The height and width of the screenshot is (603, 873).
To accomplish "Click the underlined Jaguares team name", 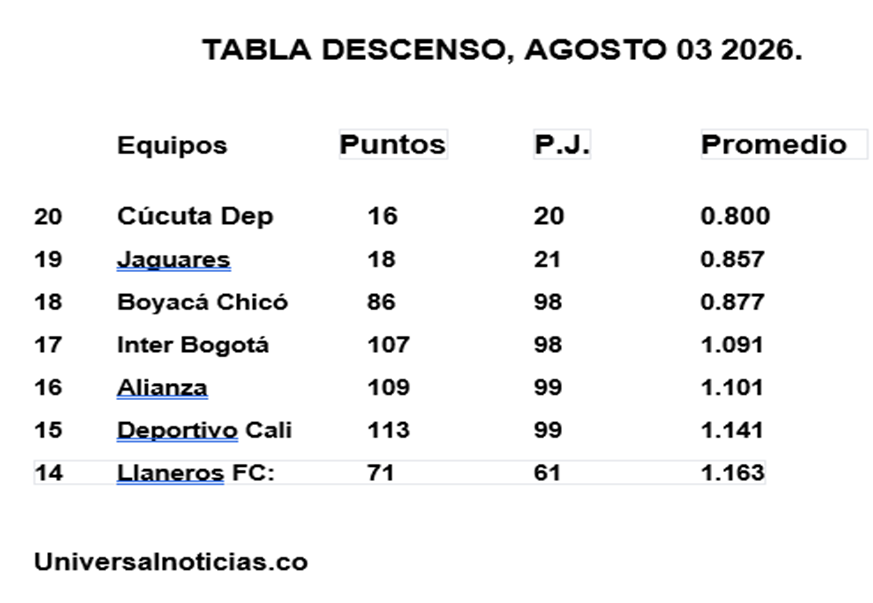I will coord(174,259).
